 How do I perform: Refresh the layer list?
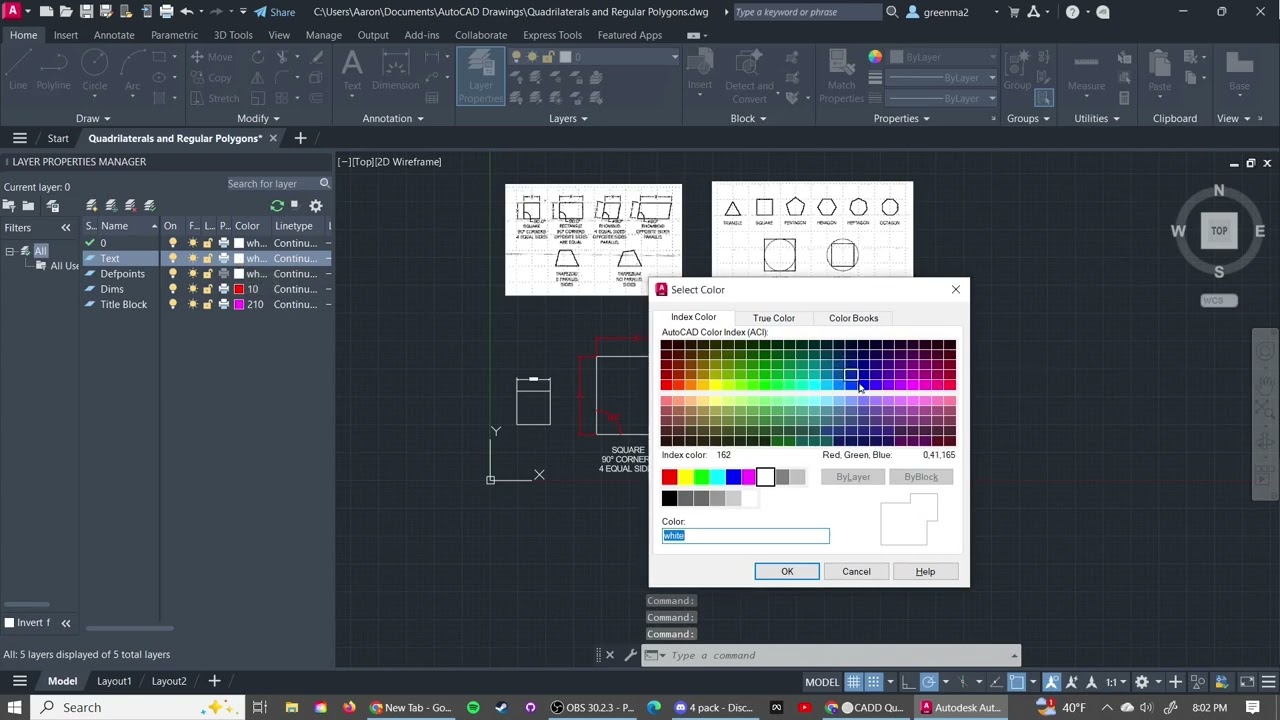pos(277,205)
